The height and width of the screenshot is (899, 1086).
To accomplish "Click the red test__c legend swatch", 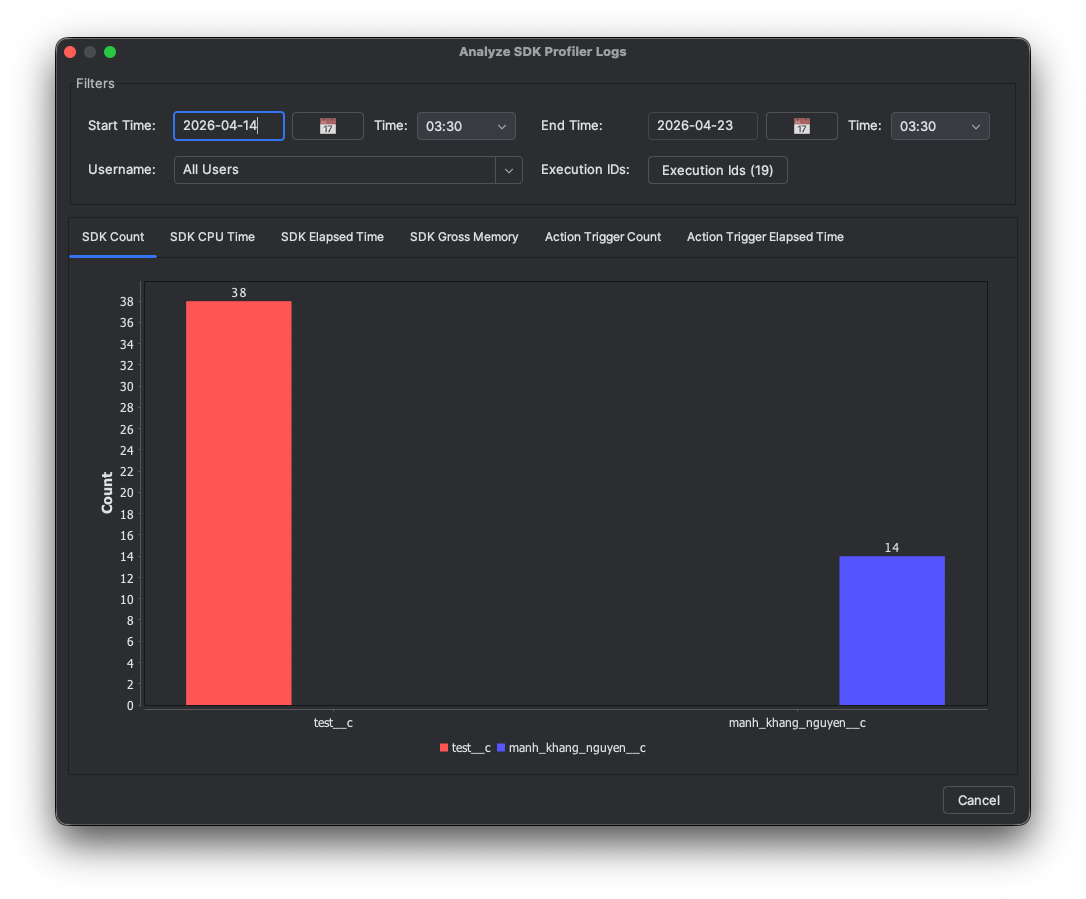I will [x=444, y=747].
